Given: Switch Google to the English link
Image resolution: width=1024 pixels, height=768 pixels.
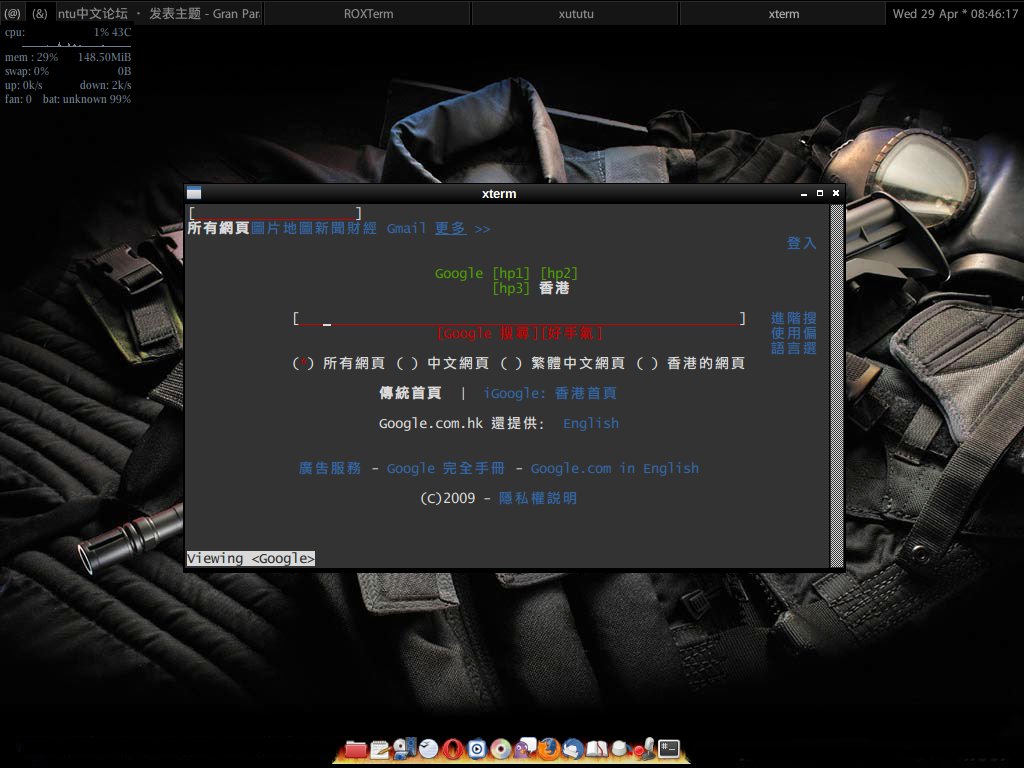Looking at the screenshot, I should click(591, 423).
